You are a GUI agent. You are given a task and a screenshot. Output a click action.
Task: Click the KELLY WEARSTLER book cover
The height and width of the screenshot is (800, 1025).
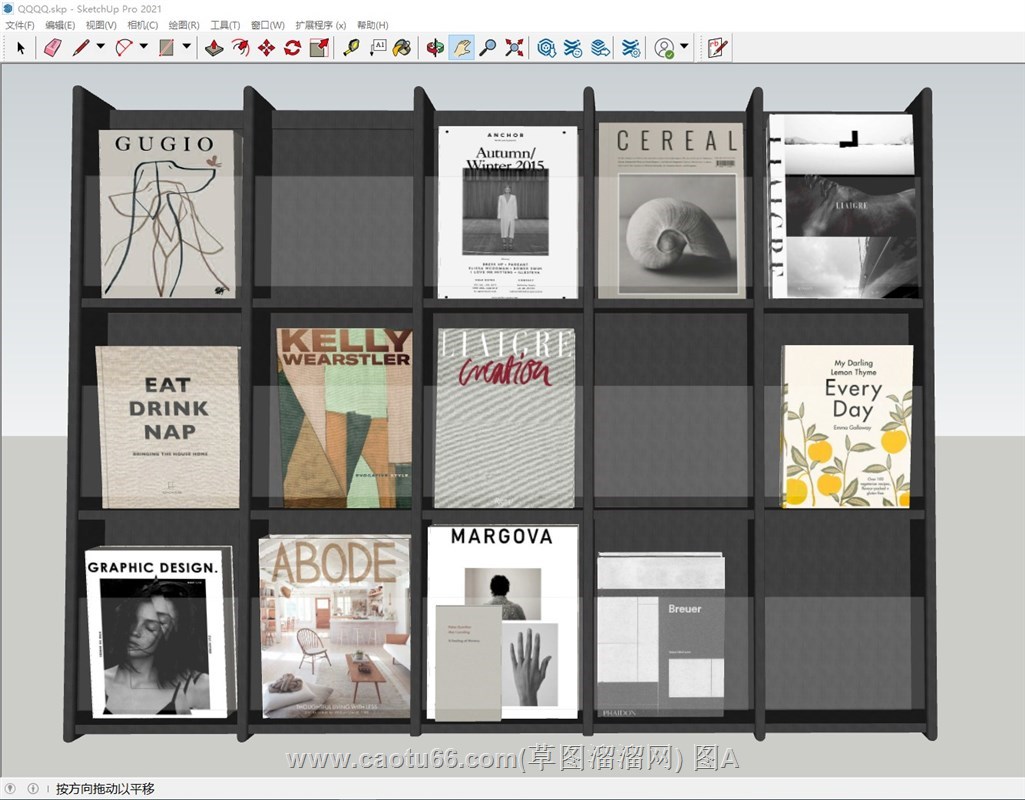pos(344,418)
